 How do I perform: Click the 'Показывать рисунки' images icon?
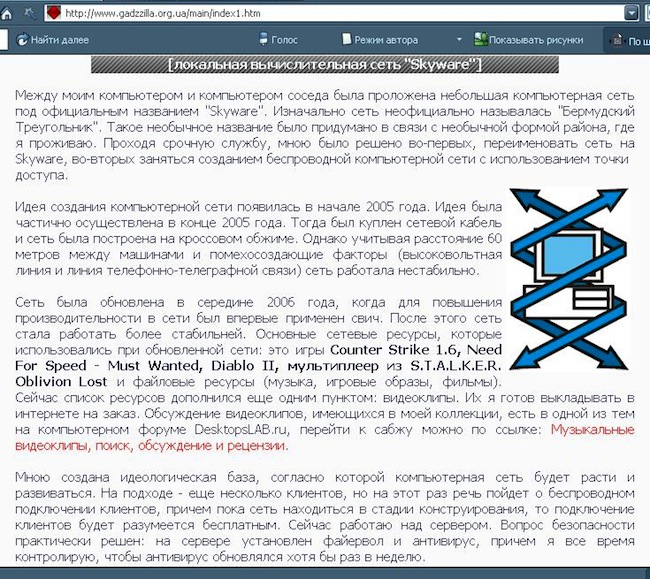click(x=481, y=40)
